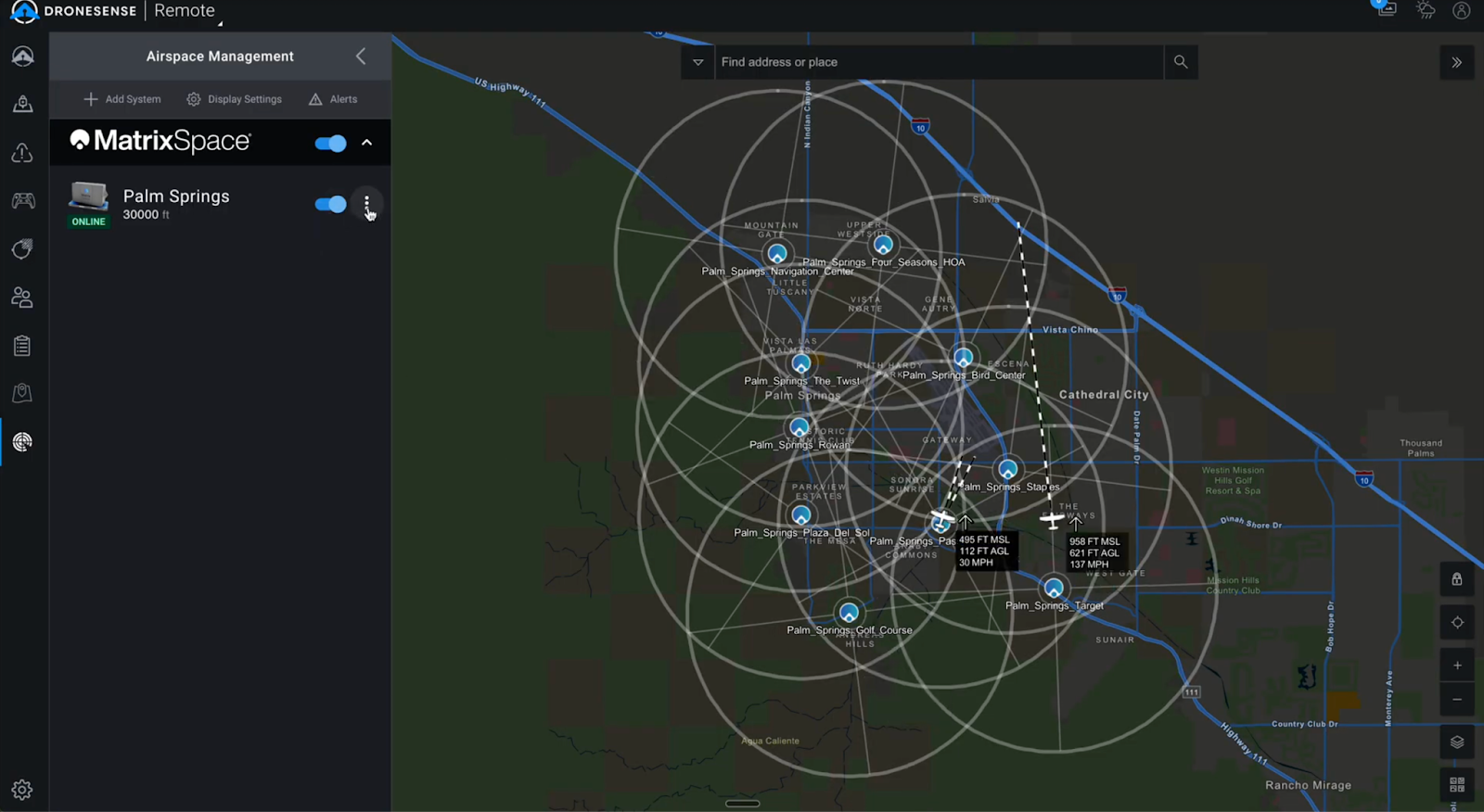Click the 958 FT MSL aircraft info label
1484x812 pixels.
coord(1094,552)
